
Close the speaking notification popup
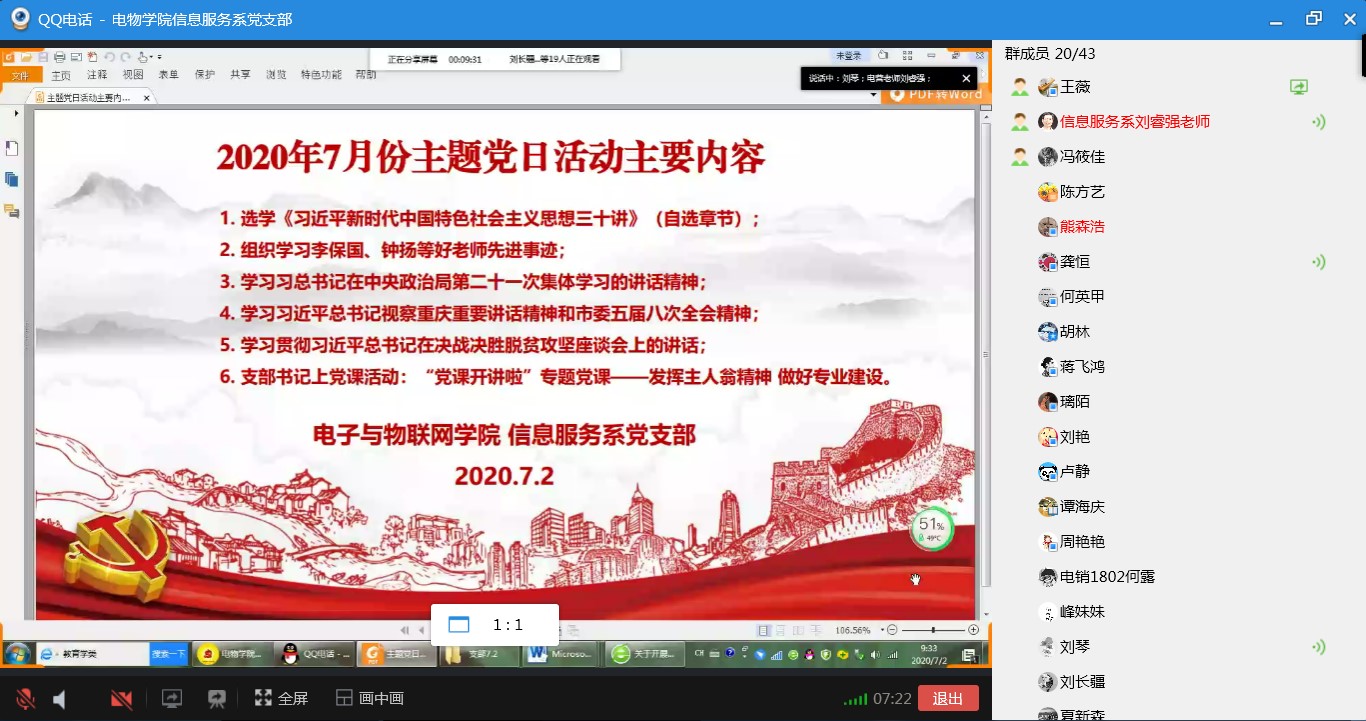966,78
